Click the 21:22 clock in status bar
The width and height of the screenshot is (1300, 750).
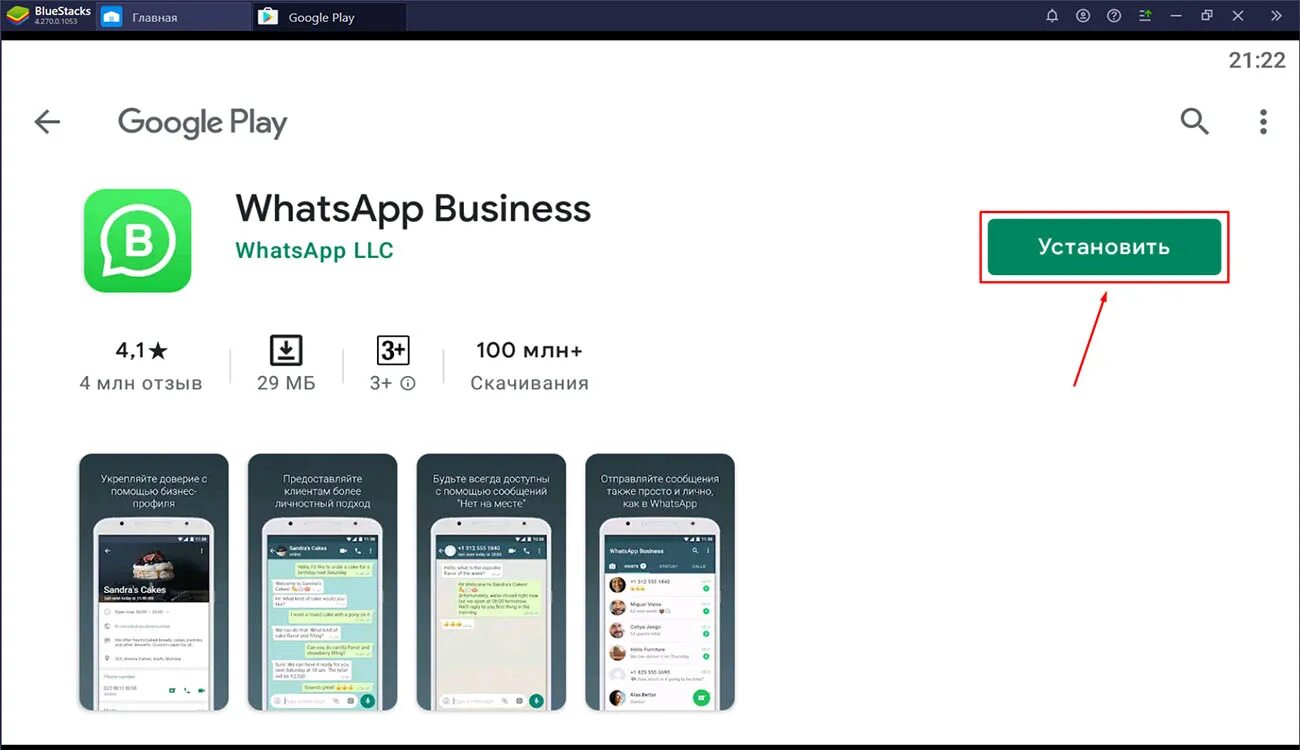coord(1257,60)
